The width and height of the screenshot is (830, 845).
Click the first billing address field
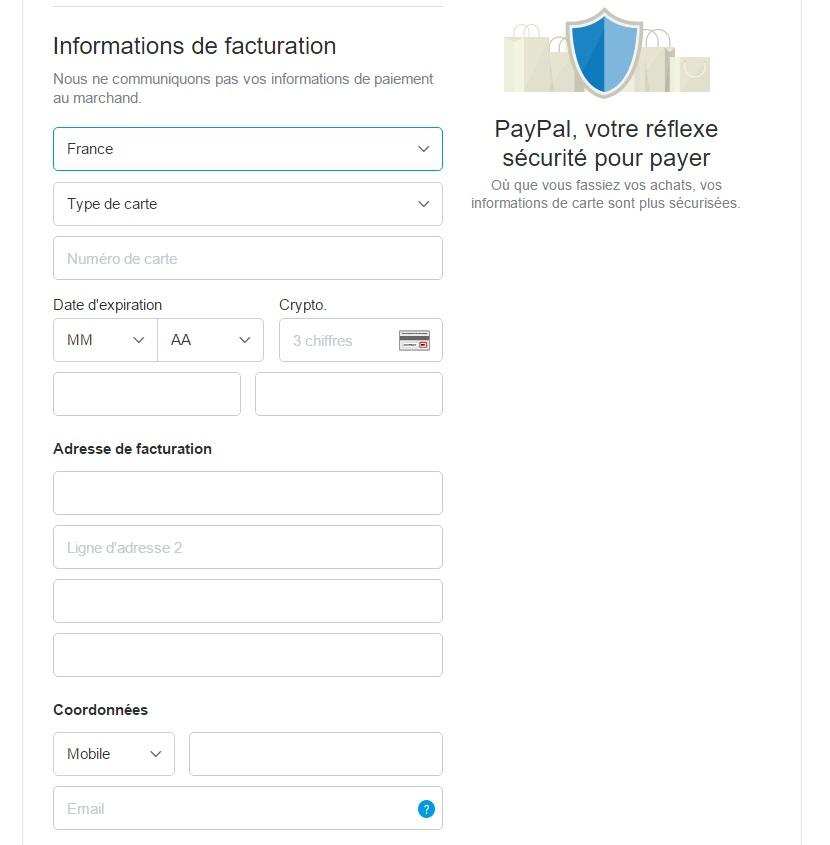(x=247, y=493)
